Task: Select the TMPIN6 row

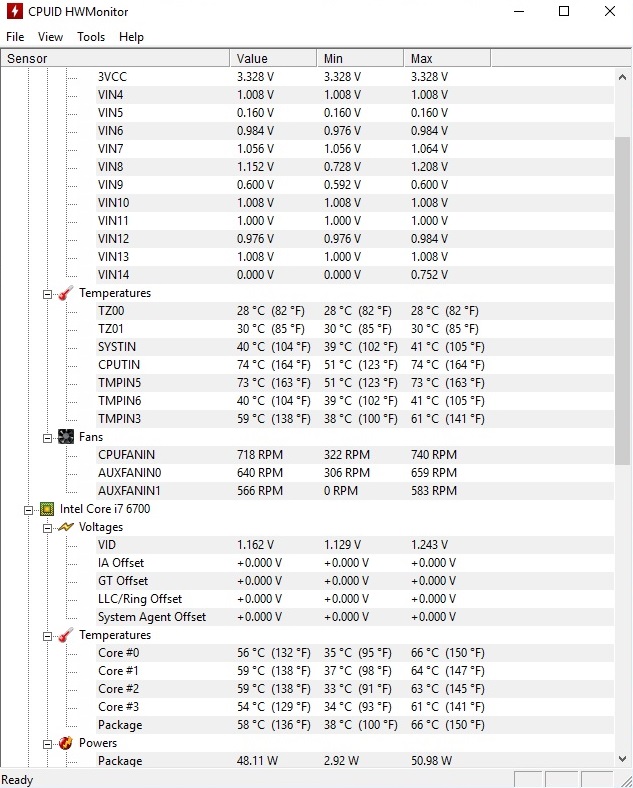Action: (355, 401)
